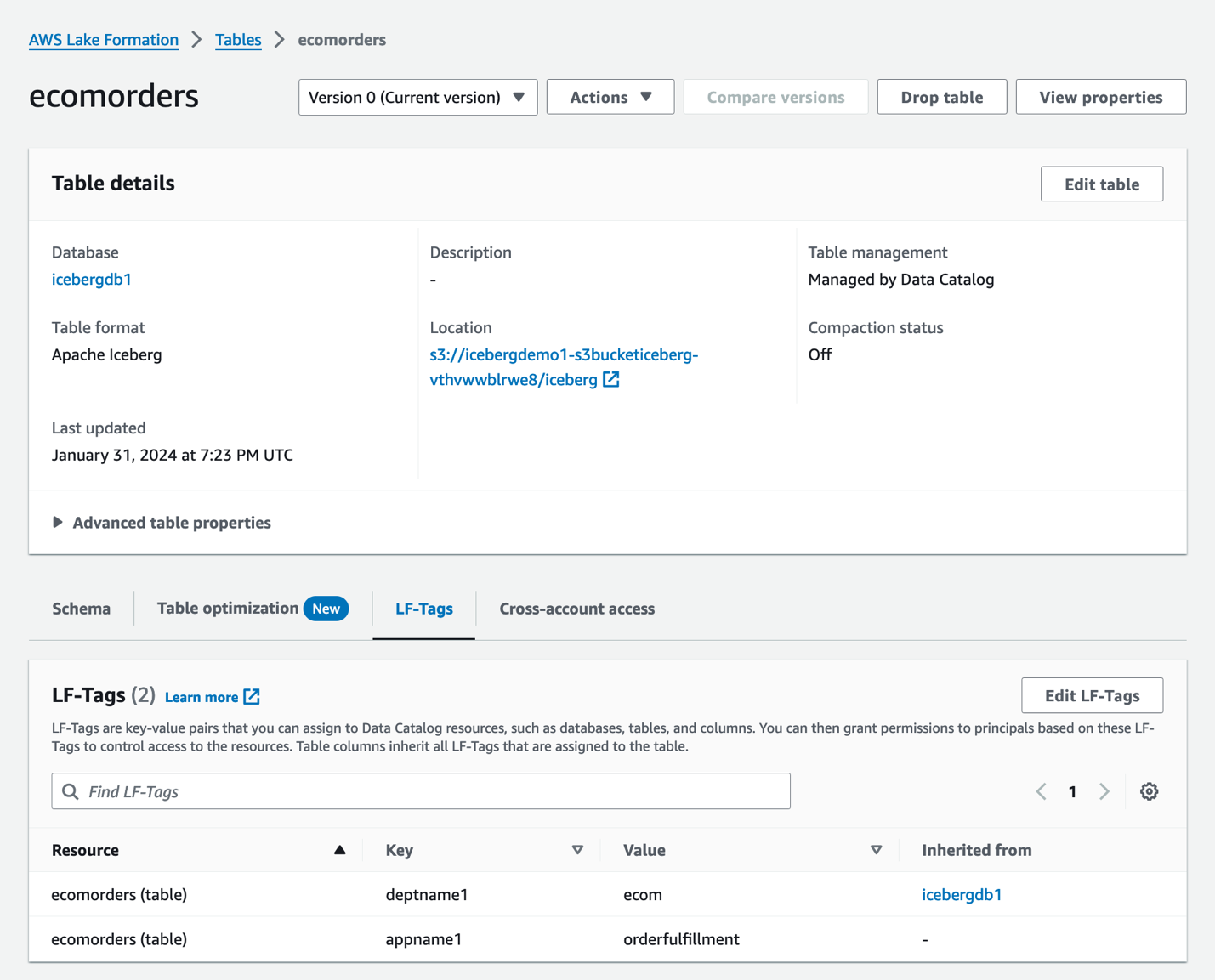Screen dimensions: 1215x980
Task: Go to Tables breadcrumb link
Action: 238,40
